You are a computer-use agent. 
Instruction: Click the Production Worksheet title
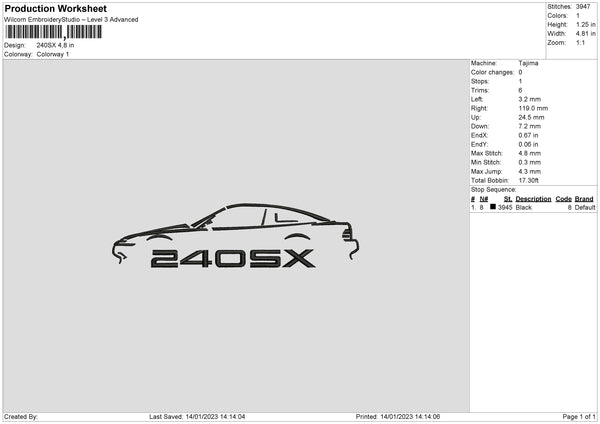pos(55,8)
